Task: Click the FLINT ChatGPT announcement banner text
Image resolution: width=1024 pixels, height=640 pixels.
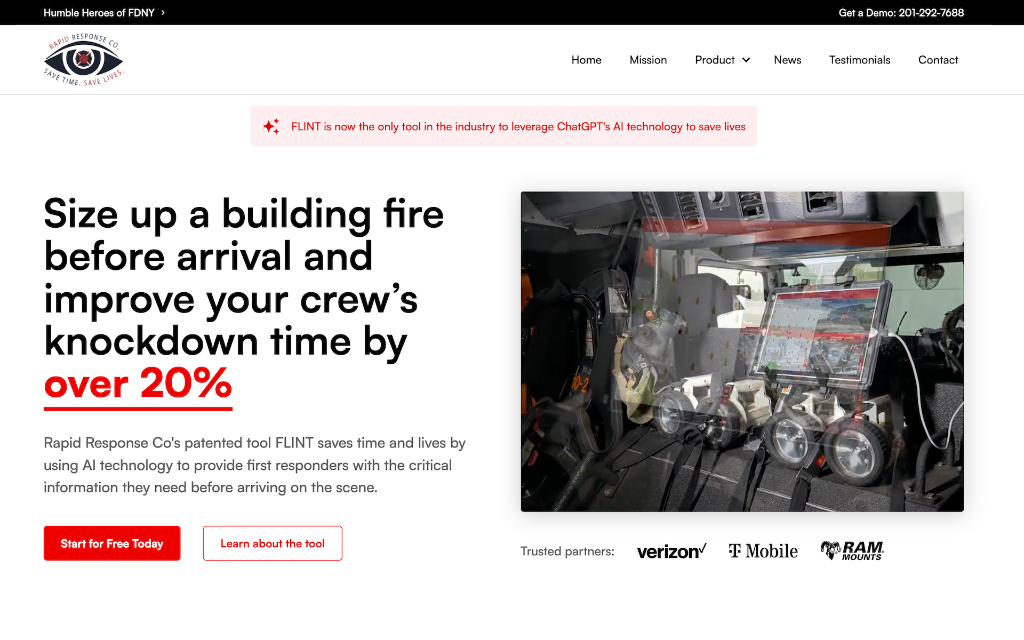Action: tap(518, 127)
